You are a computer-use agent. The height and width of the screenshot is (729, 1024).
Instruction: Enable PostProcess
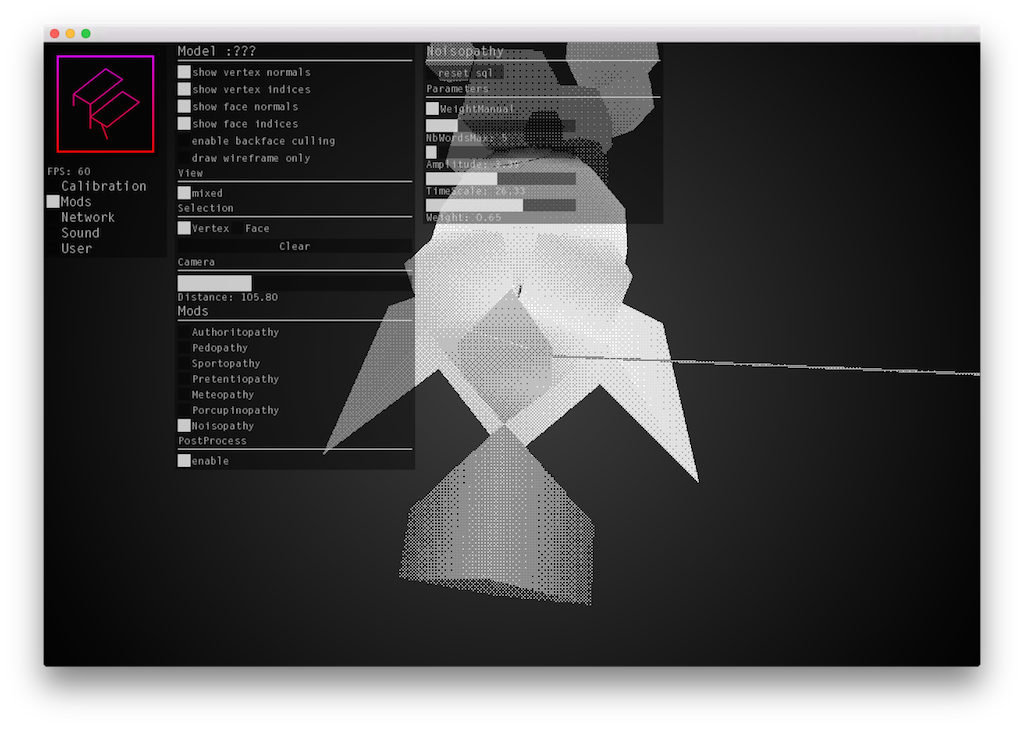[x=184, y=460]
